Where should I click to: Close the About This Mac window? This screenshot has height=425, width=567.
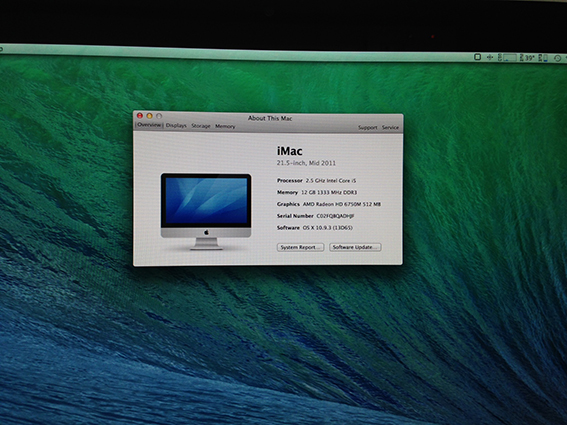(140, 116)
